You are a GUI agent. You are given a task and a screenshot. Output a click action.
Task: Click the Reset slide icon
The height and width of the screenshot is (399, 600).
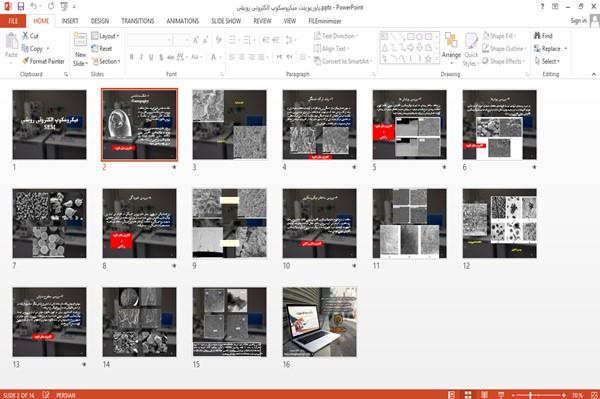95,48
